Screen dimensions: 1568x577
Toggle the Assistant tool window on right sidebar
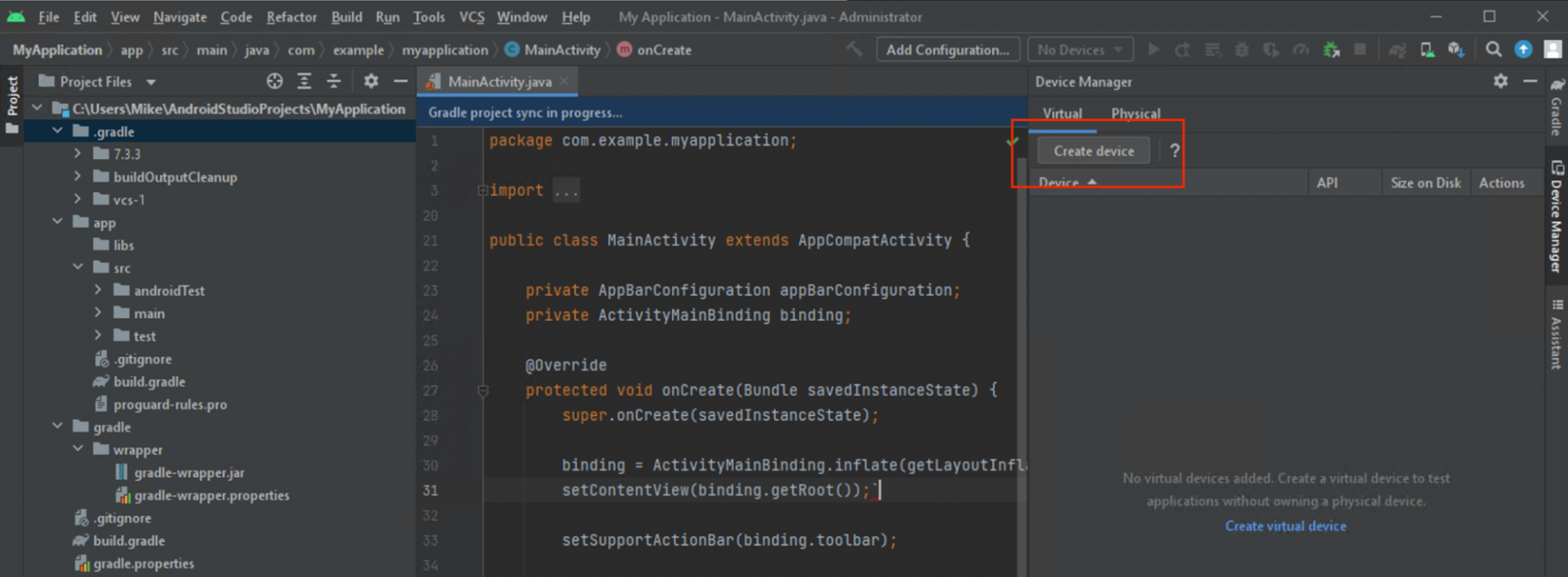tap(1557, 335)
